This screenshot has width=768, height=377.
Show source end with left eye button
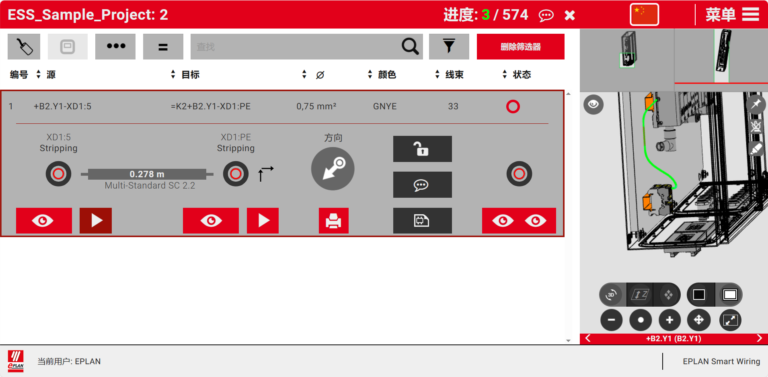[44, 221]
